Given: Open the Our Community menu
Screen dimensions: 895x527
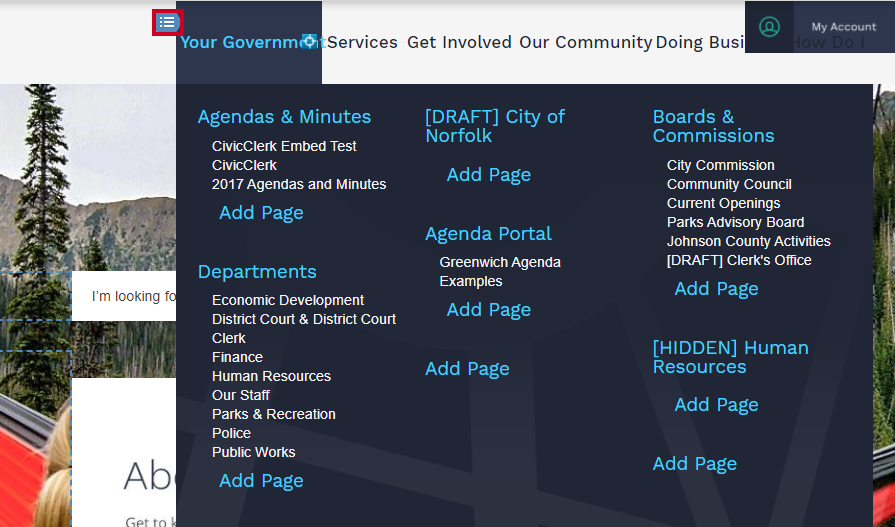Looking at the screenshot, I should click(x=585, y=42).
